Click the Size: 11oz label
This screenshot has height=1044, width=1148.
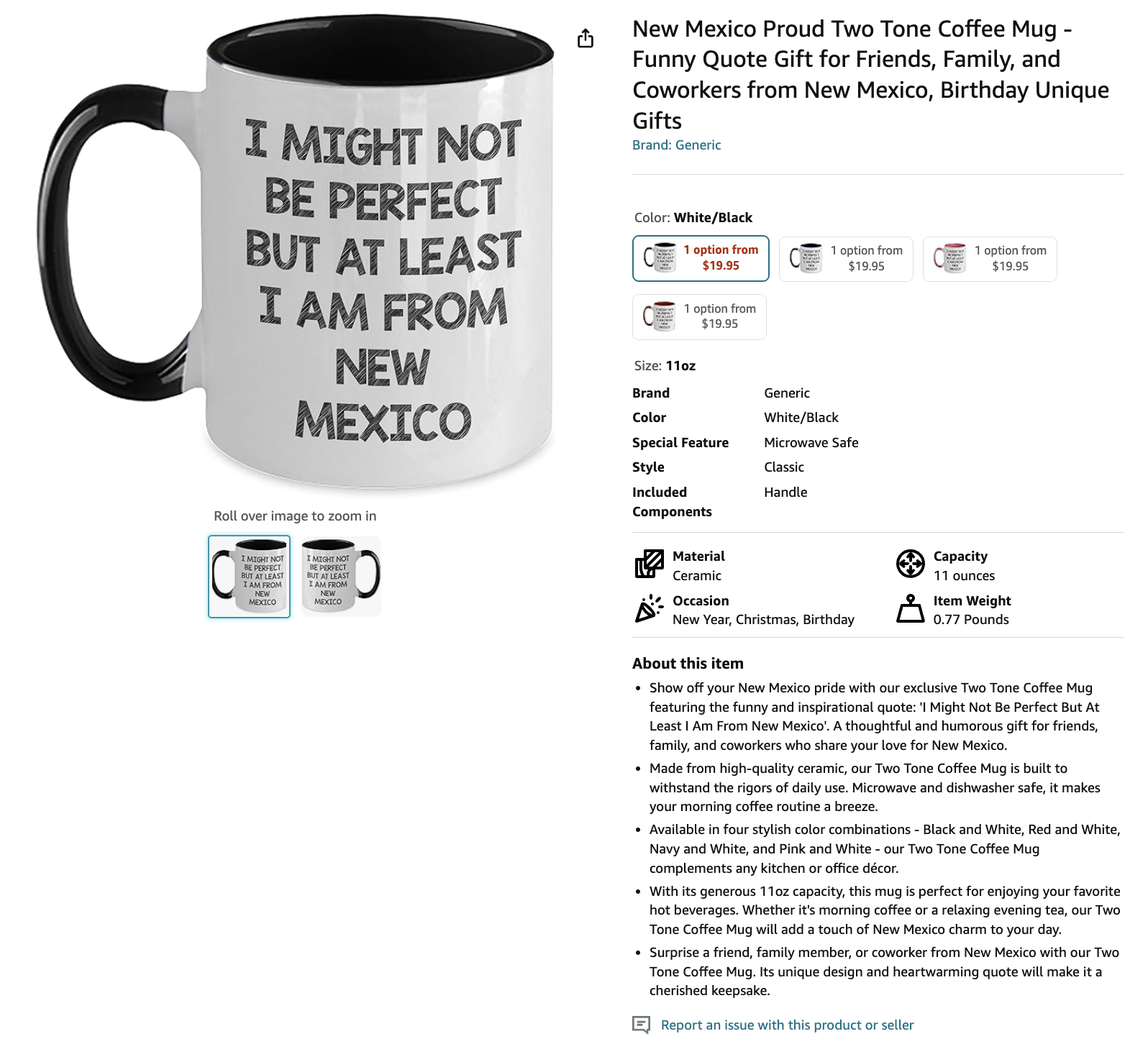pos(665,366)
